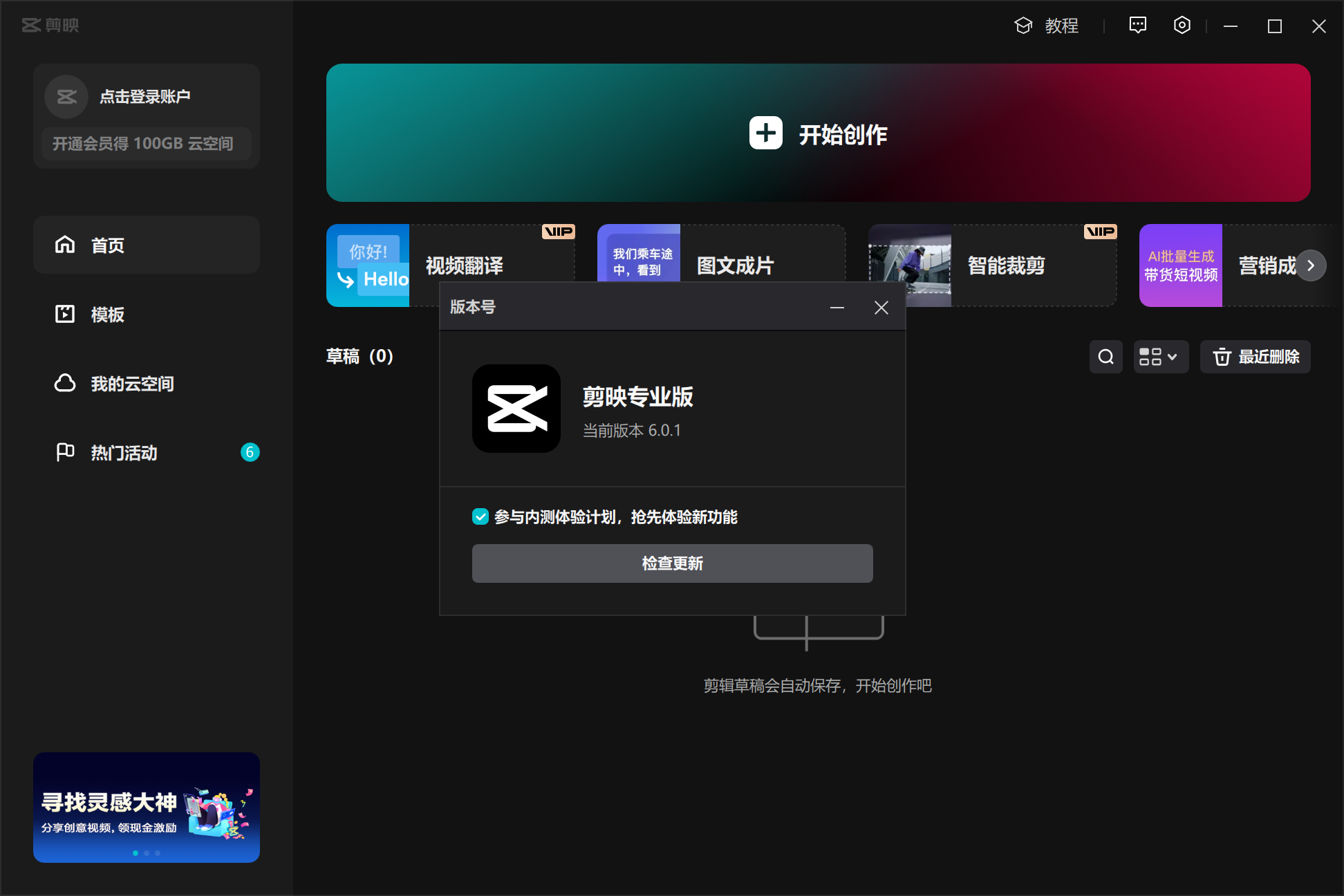Click 开通会员得 100GB 云空间 banner
1344x896 pixels.
146,144
